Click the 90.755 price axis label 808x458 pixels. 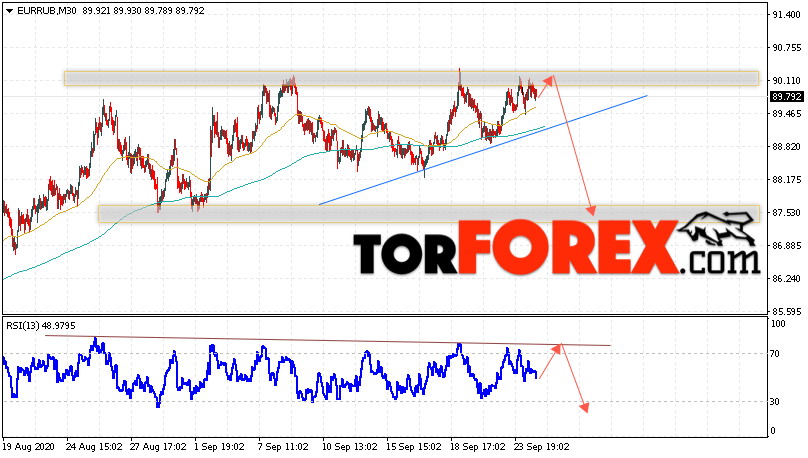786,48
